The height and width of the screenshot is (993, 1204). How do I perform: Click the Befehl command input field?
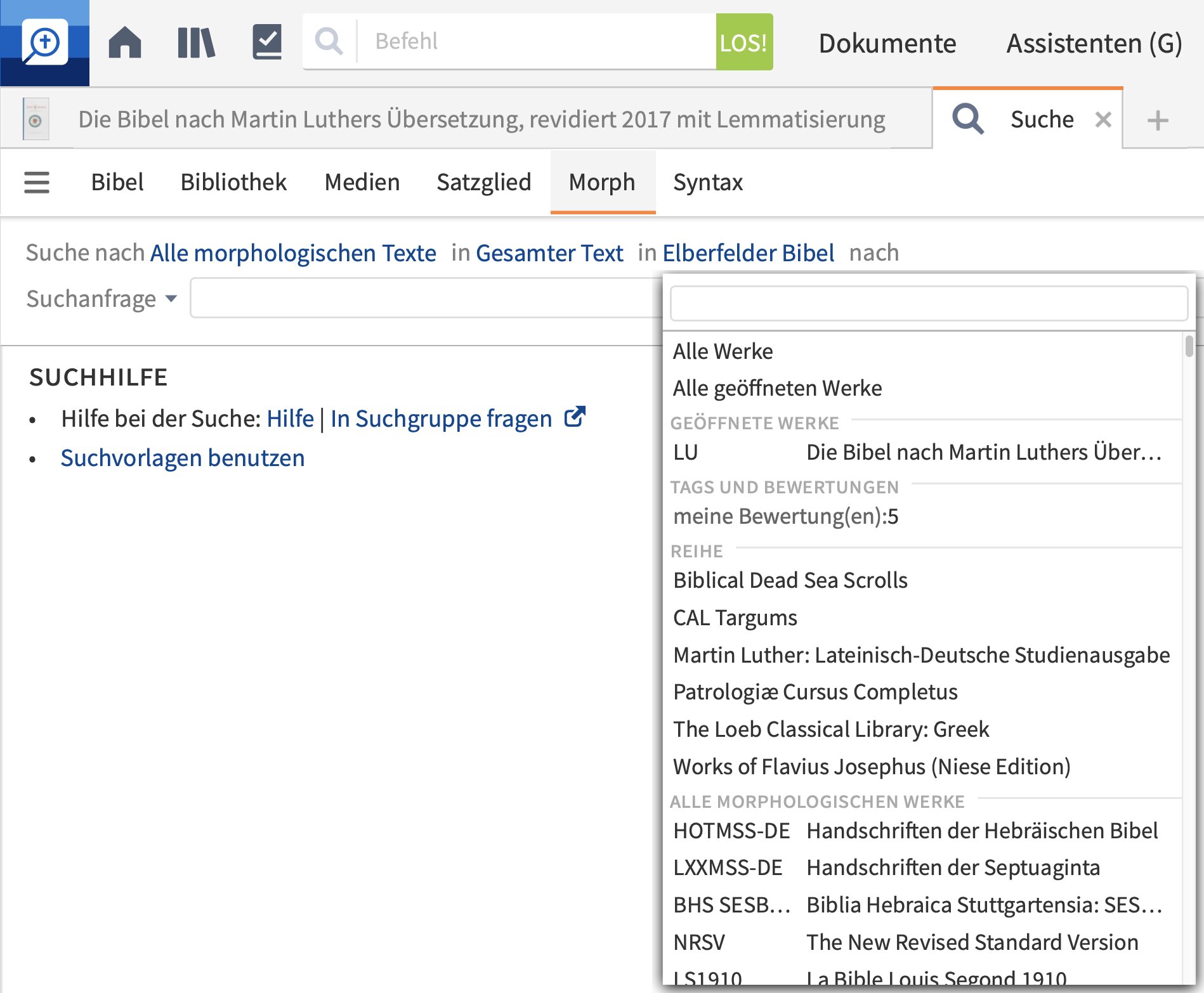pyautogui.click(x=537, y=42)
